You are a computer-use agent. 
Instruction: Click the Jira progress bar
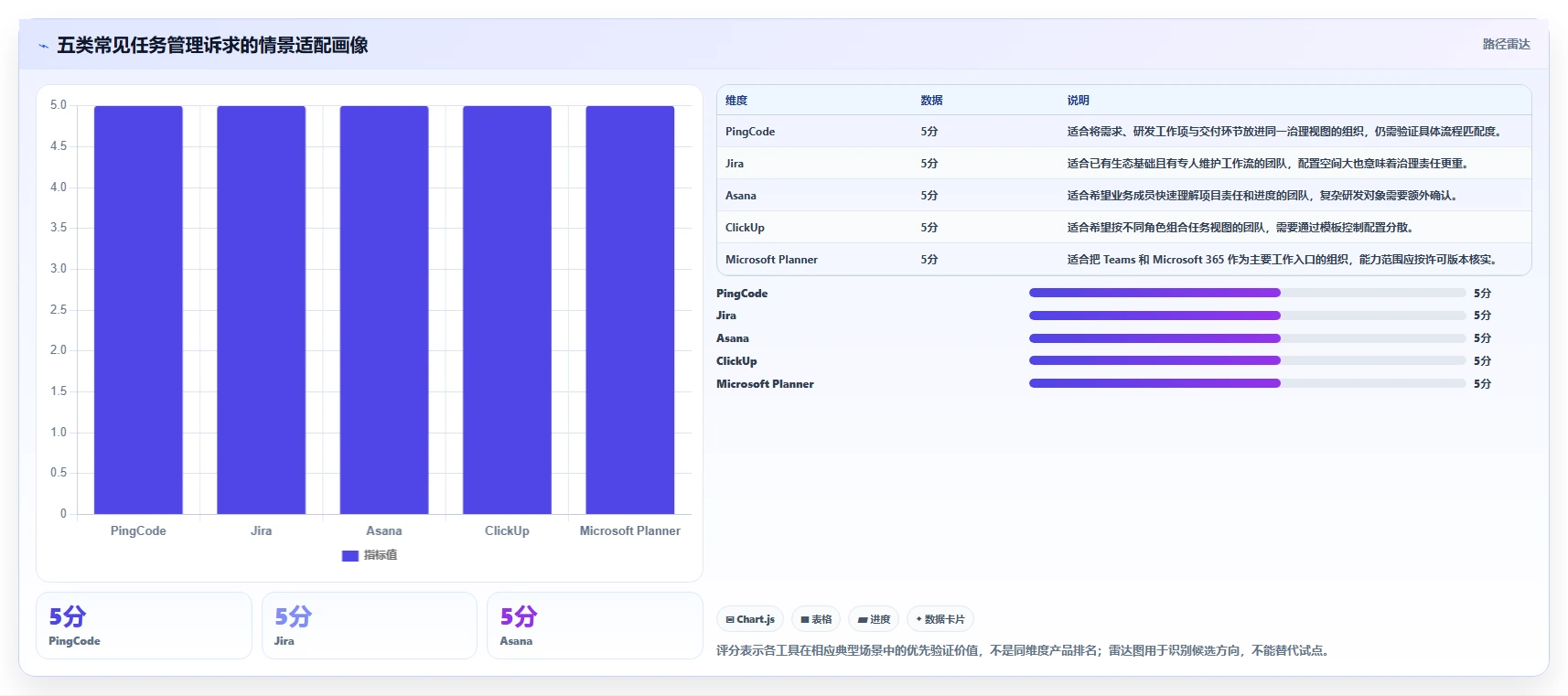[x=1247, y=316]
